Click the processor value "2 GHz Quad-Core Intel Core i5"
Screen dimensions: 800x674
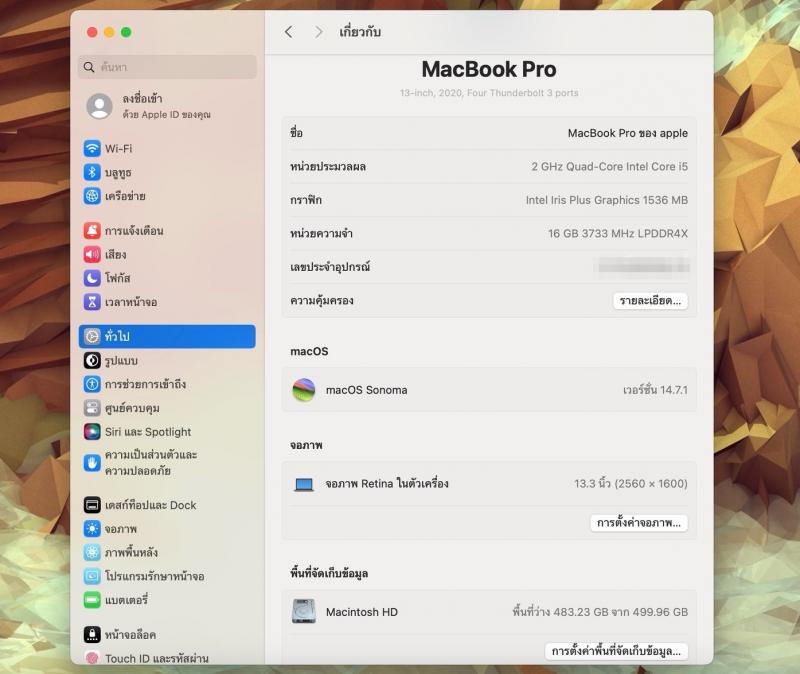point(609,166)
